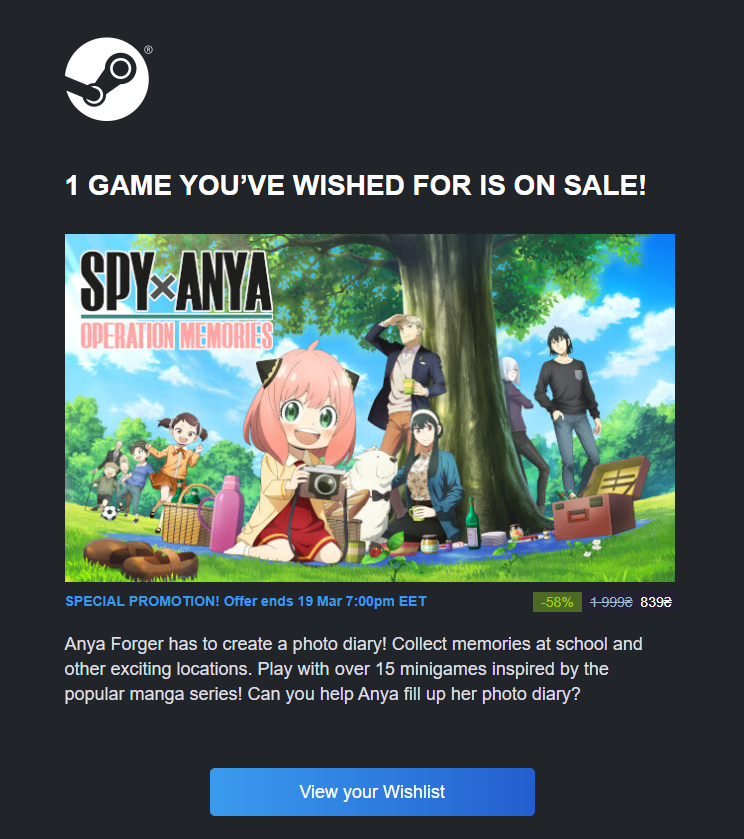Click the brown shoes in the banner foreground
Viewport: 744px width, 839px height.
point(141,559)
